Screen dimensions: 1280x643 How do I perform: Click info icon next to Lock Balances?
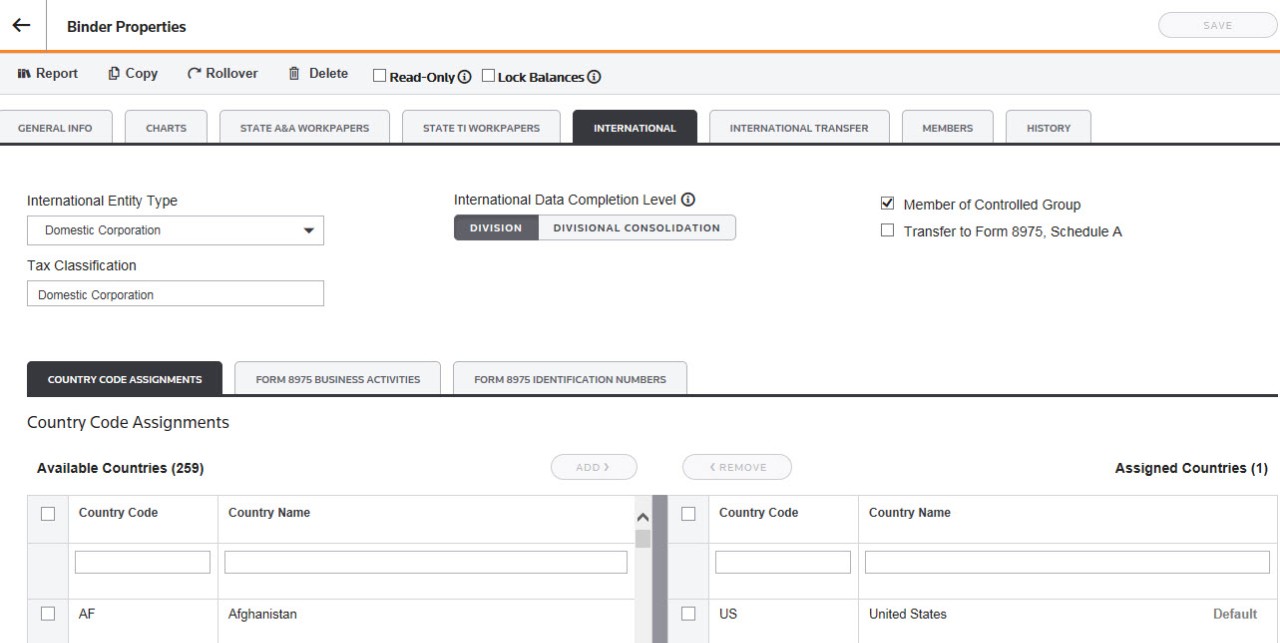594,78
